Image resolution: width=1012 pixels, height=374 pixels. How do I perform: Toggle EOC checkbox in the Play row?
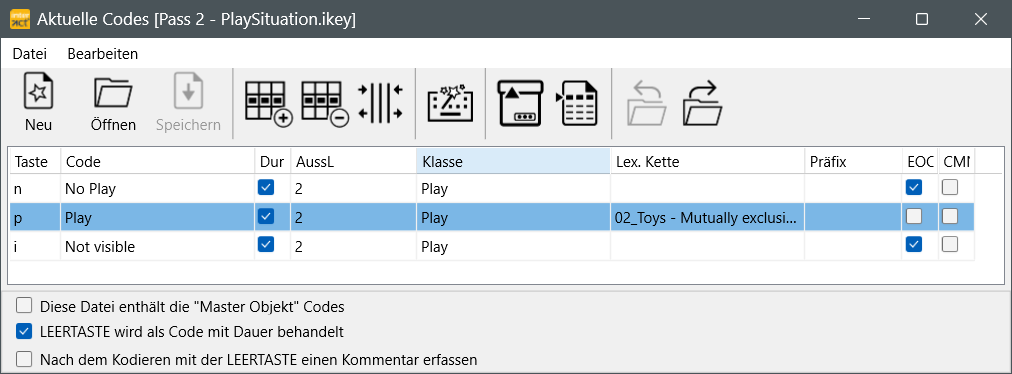pyautogui.click(x=914, y=217)
